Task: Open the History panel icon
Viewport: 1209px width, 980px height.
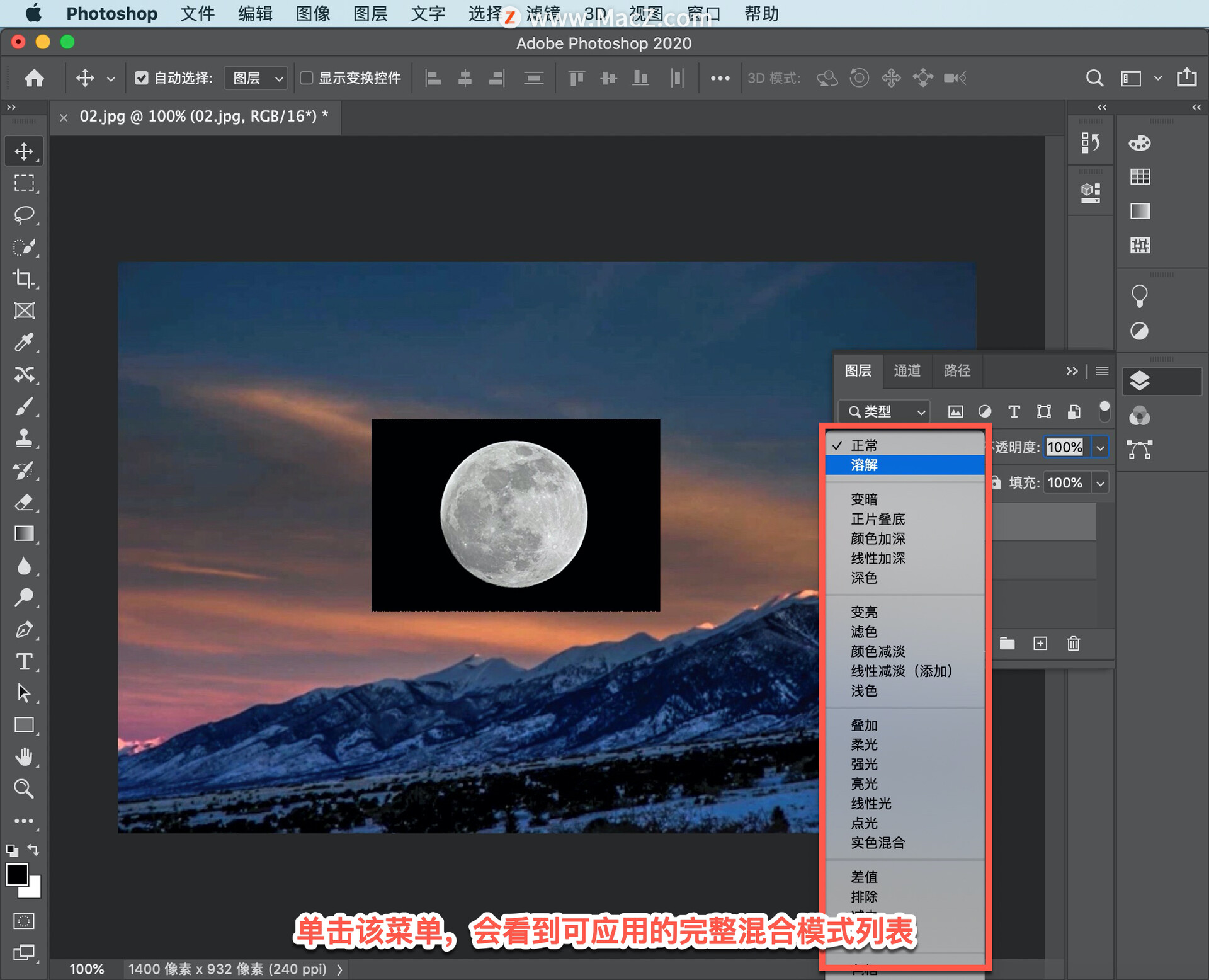Action: (x=1091, y=144)
